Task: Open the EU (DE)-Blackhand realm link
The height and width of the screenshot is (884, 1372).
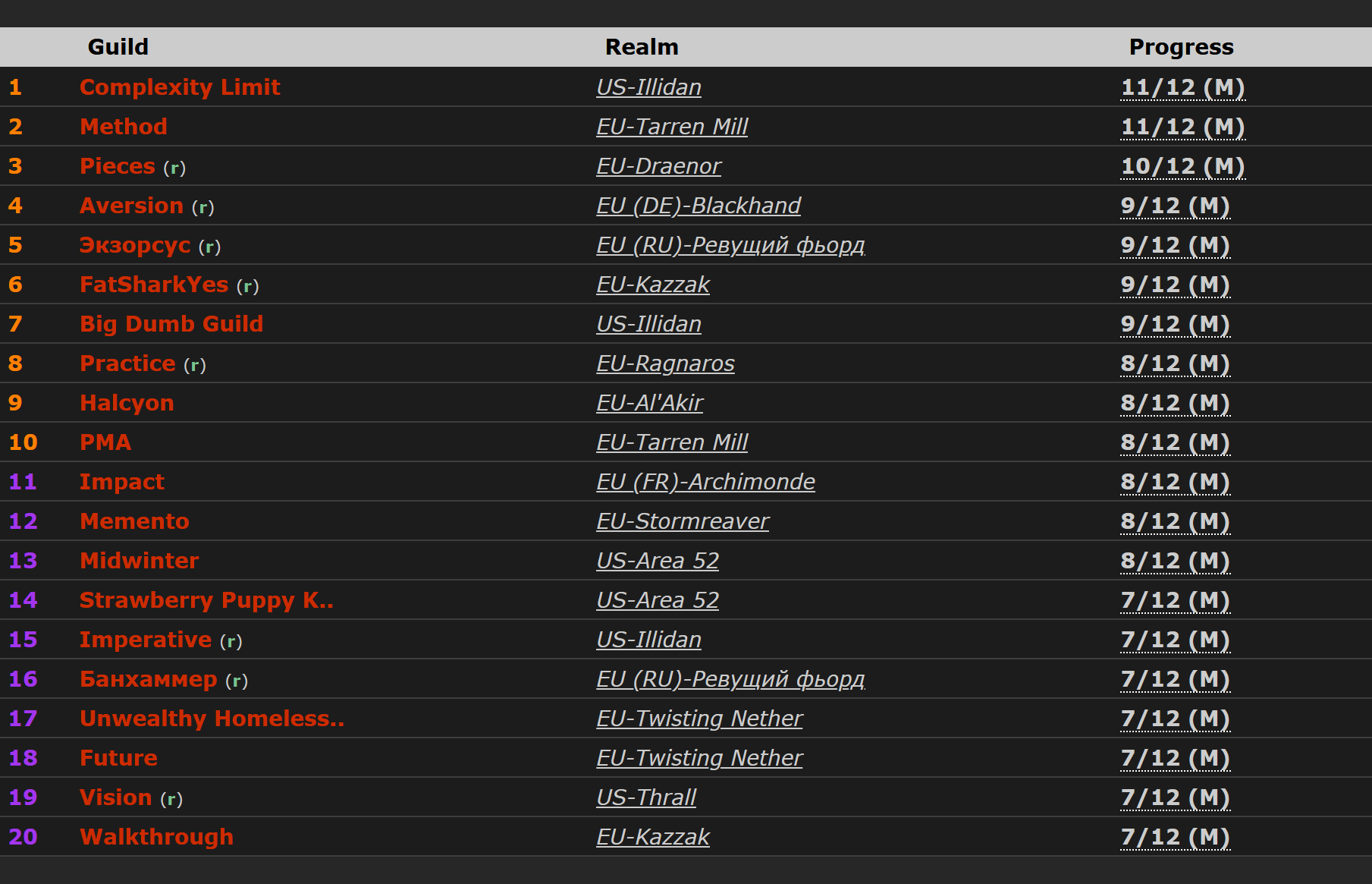Action: click(x=699, y=206)
